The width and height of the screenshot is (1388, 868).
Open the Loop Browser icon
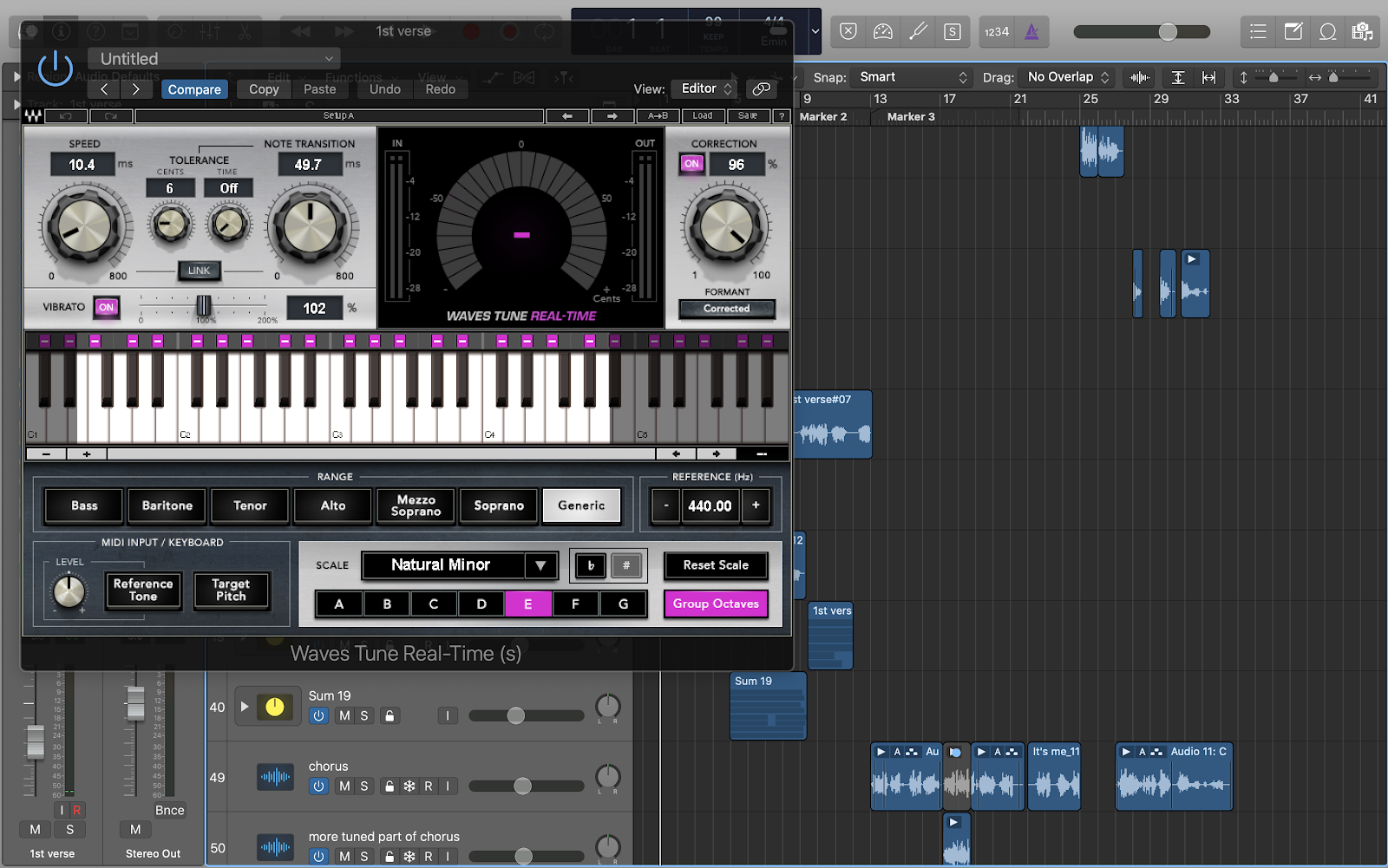tap(1328, 31)
